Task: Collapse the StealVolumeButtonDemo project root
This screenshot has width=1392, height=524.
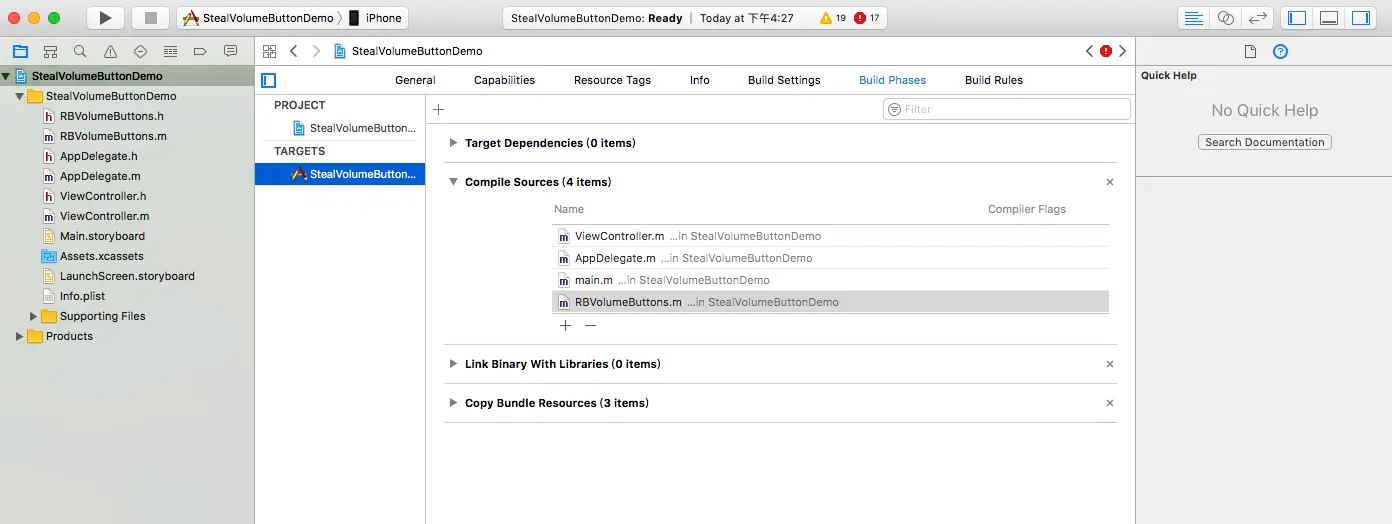Action: click(7, 76)
